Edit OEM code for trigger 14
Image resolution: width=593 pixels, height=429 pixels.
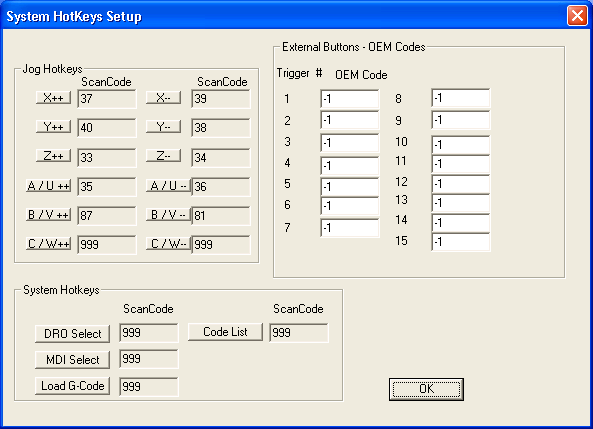(461, 223)
